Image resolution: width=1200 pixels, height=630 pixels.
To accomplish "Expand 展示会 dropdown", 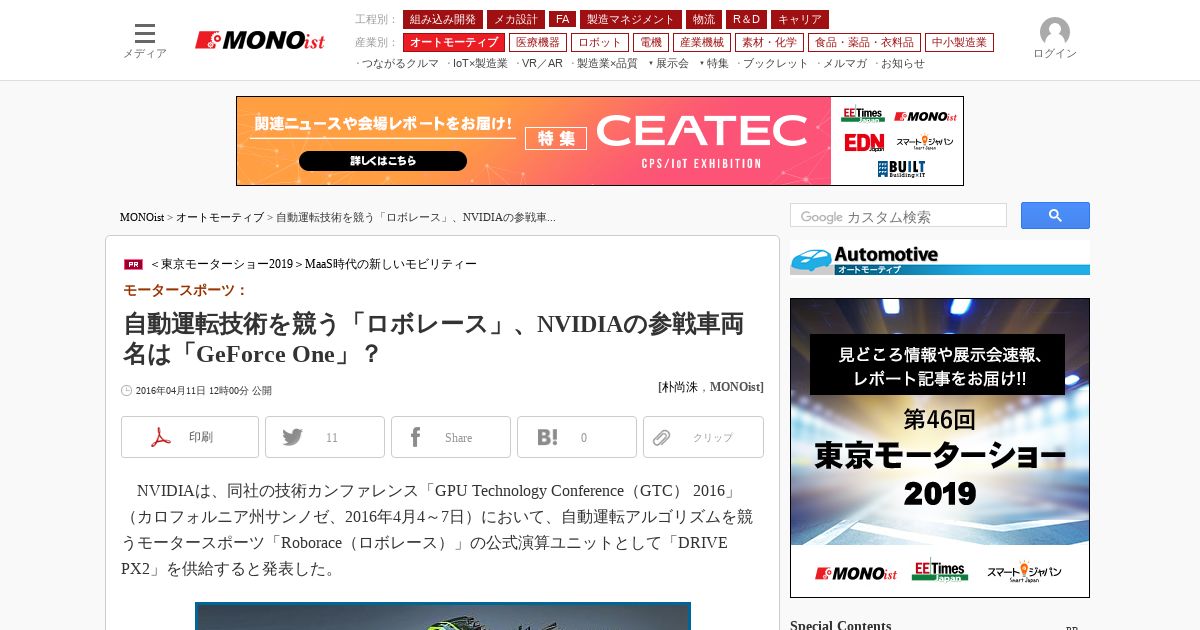I will (670, 63).
